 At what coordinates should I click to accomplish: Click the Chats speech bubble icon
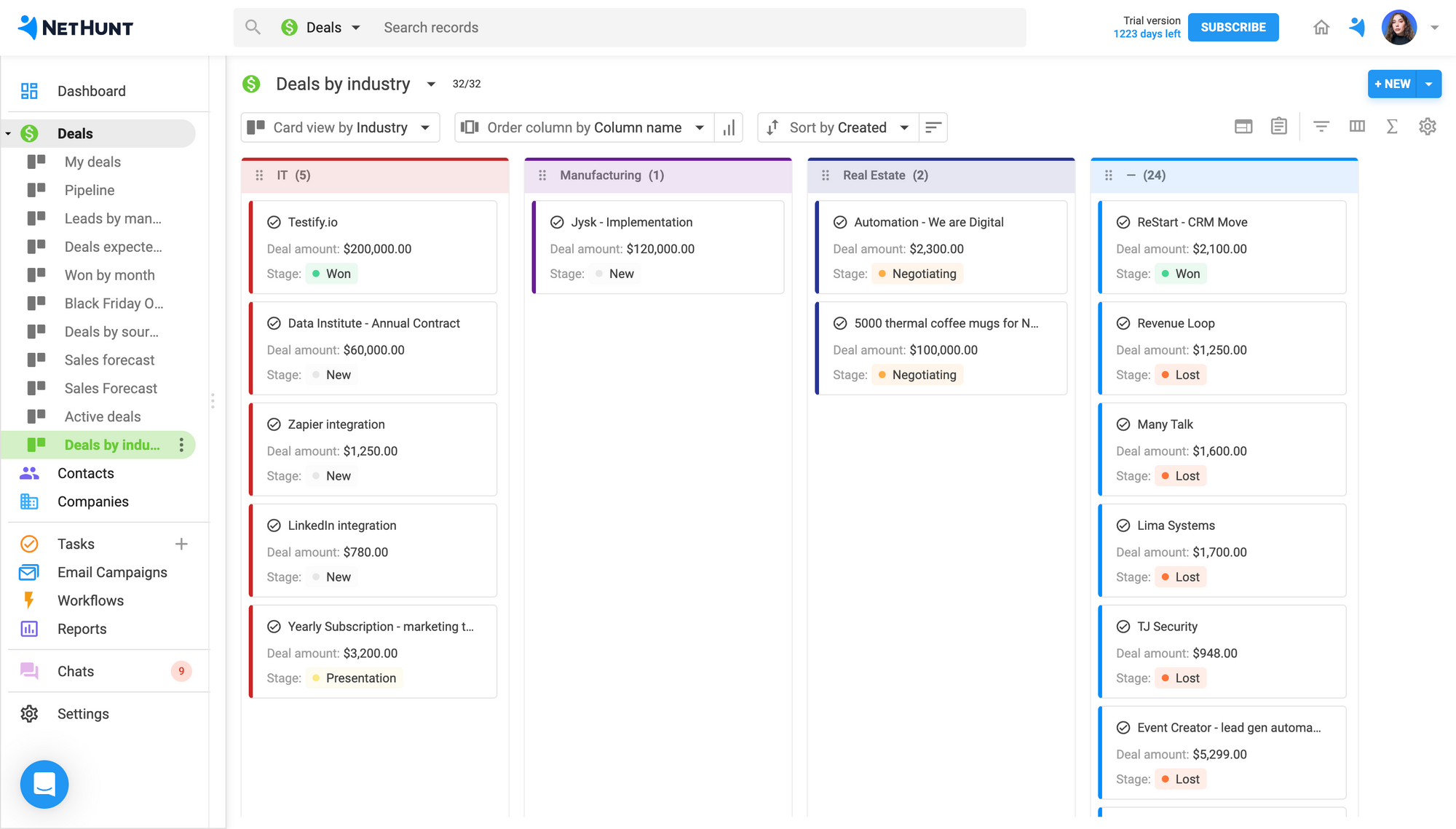click(28, 670)
